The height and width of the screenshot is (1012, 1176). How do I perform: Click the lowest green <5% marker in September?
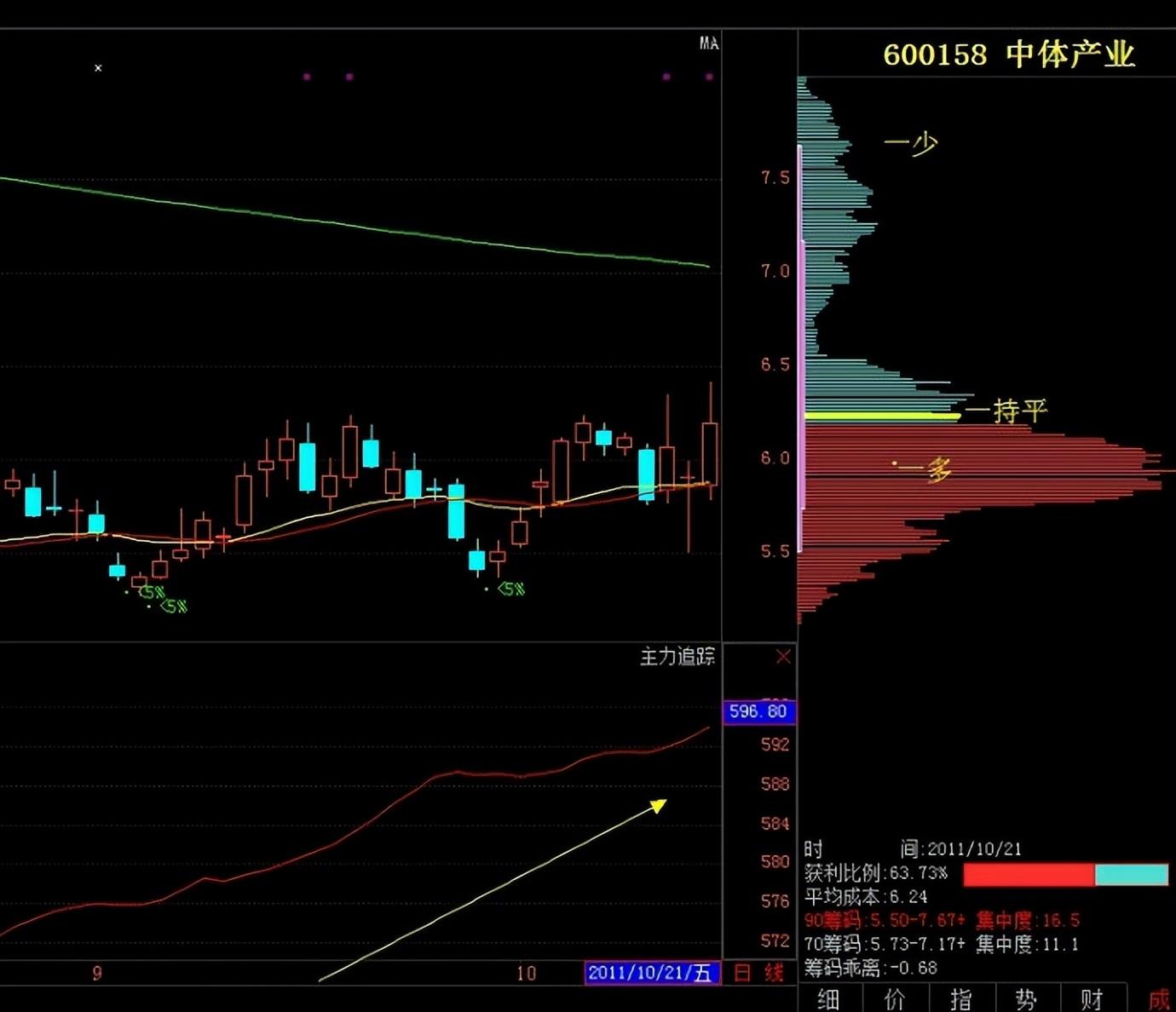pyautogui.click(x=173, y=607)
